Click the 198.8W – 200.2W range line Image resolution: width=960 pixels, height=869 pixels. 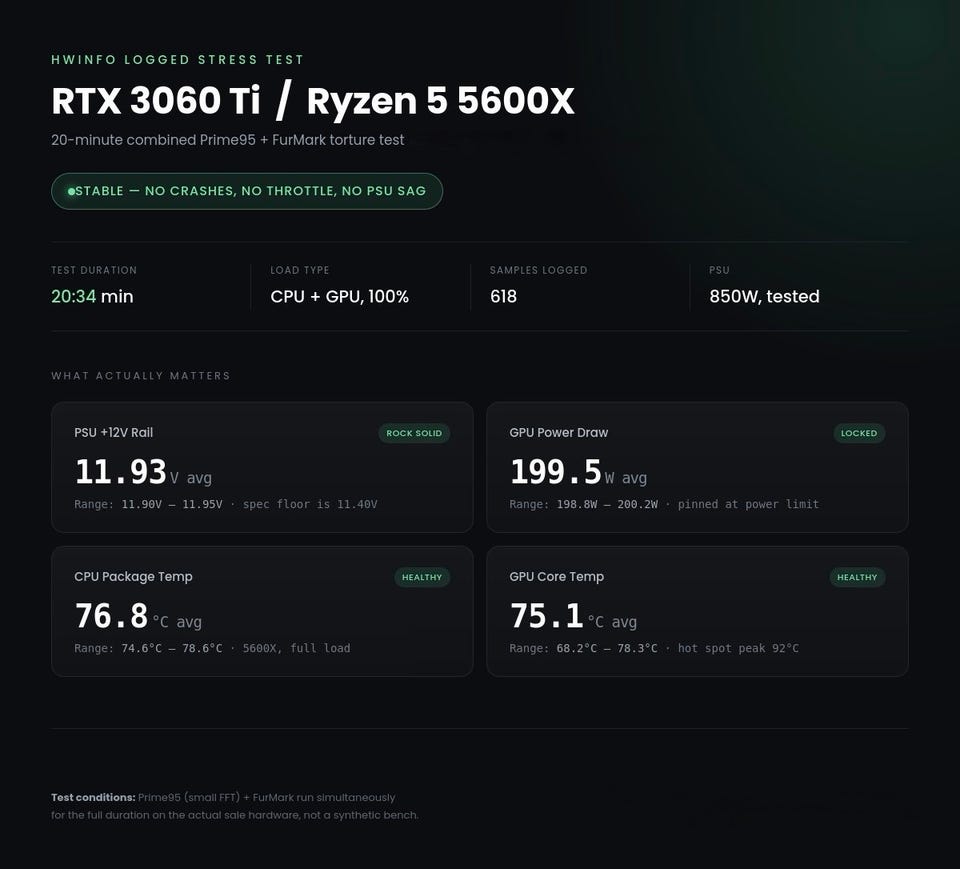[664, 504]
